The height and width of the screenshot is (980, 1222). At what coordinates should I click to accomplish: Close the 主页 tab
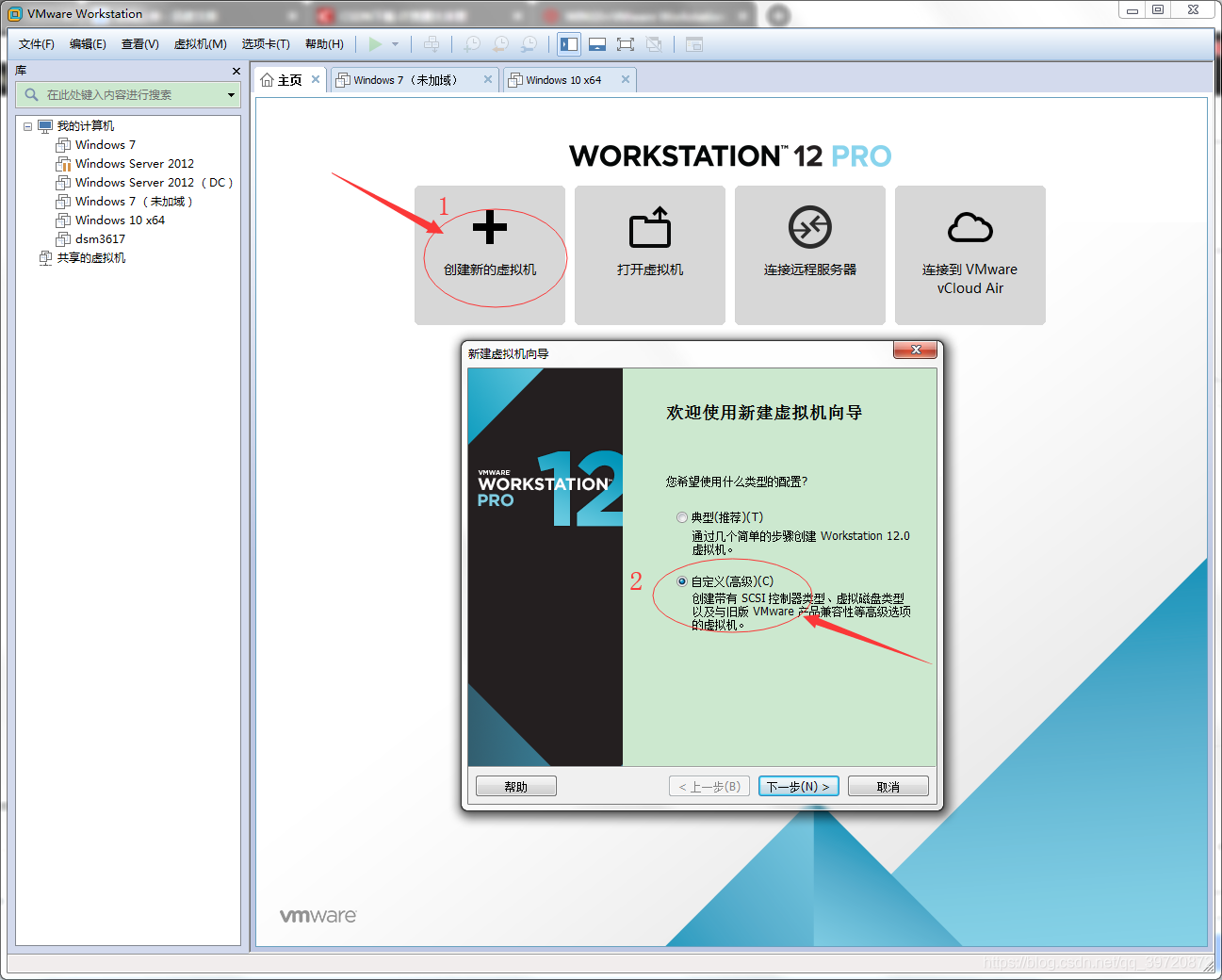[316, 79]
